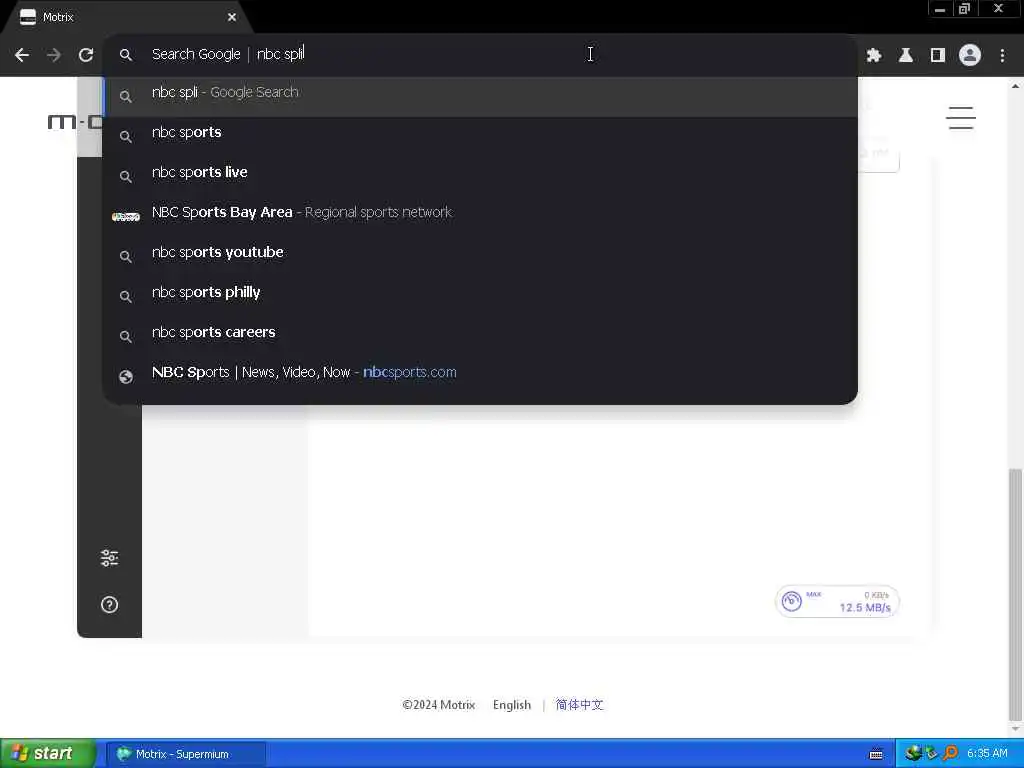1024x768 pixels.
Task: Close the Motrix browser tab
Action: (x=232, y=17)
